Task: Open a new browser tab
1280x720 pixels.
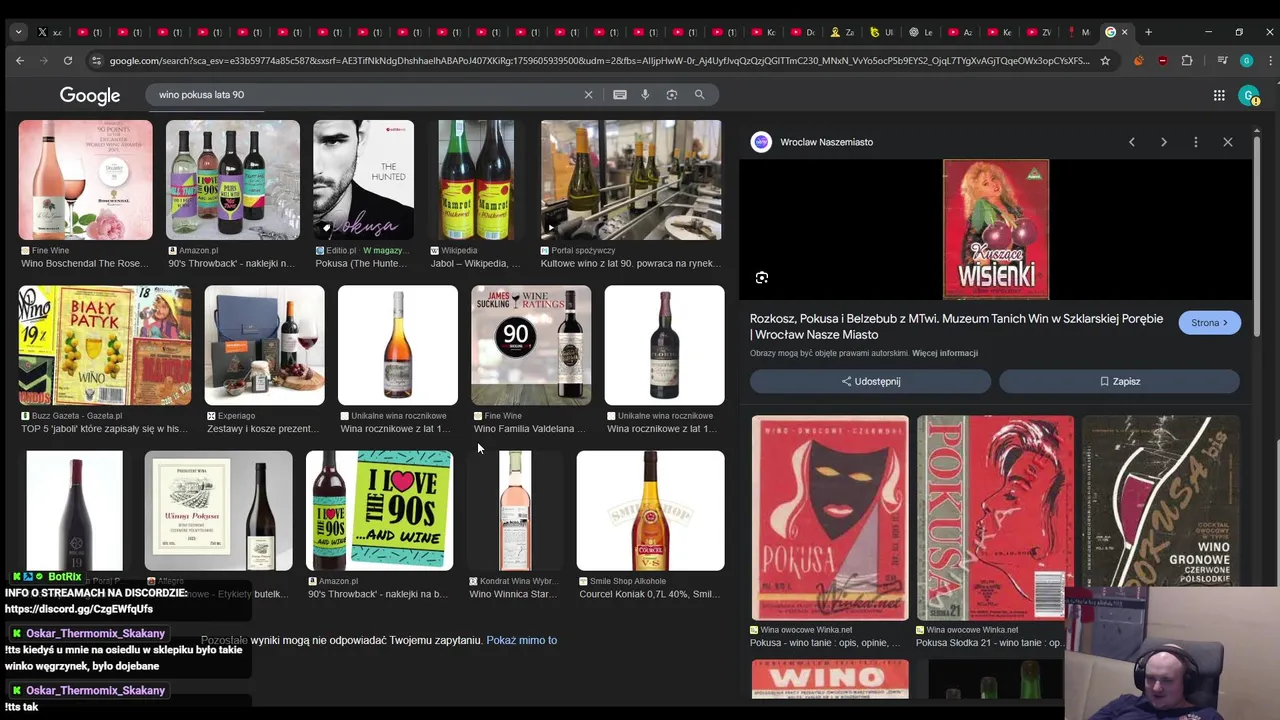Action: [1148, 32]
